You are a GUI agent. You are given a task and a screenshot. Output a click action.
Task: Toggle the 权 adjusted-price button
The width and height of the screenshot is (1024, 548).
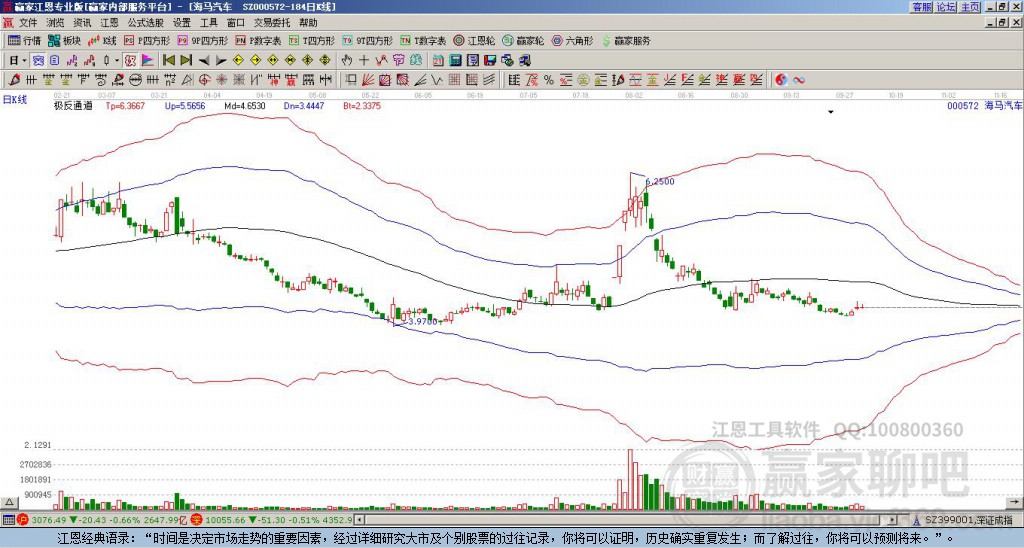click(x=130, y=61)
